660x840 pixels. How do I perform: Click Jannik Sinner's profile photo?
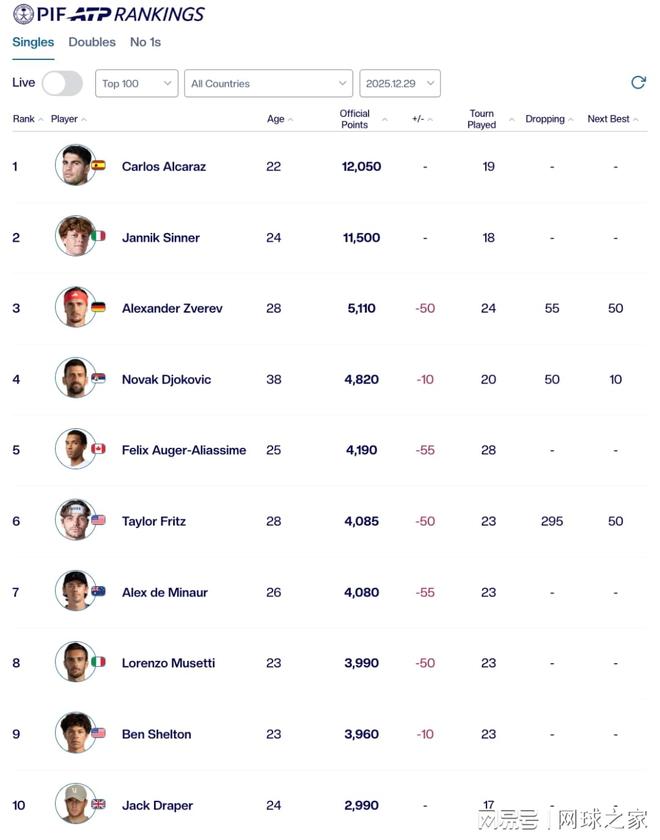click(75, 237)
